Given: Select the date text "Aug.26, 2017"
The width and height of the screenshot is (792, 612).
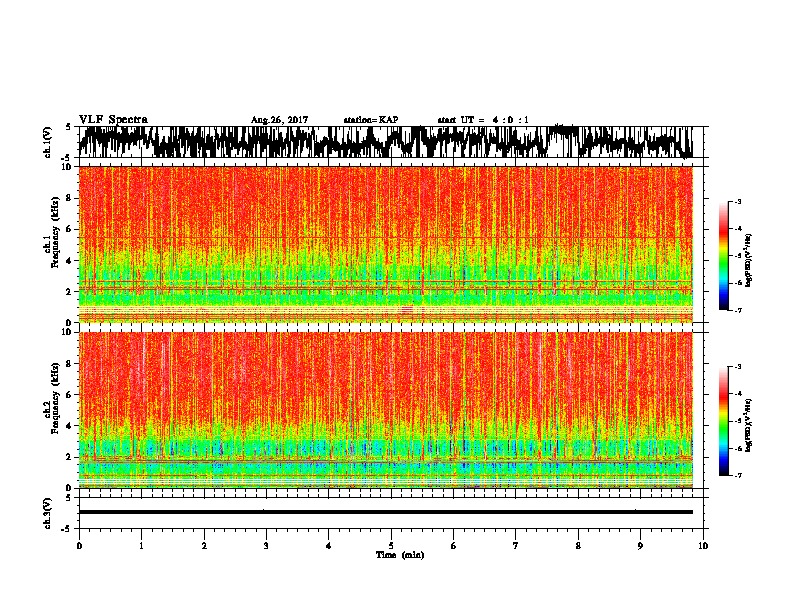Looking at the screenshot, I should click(x=279, y=120).
